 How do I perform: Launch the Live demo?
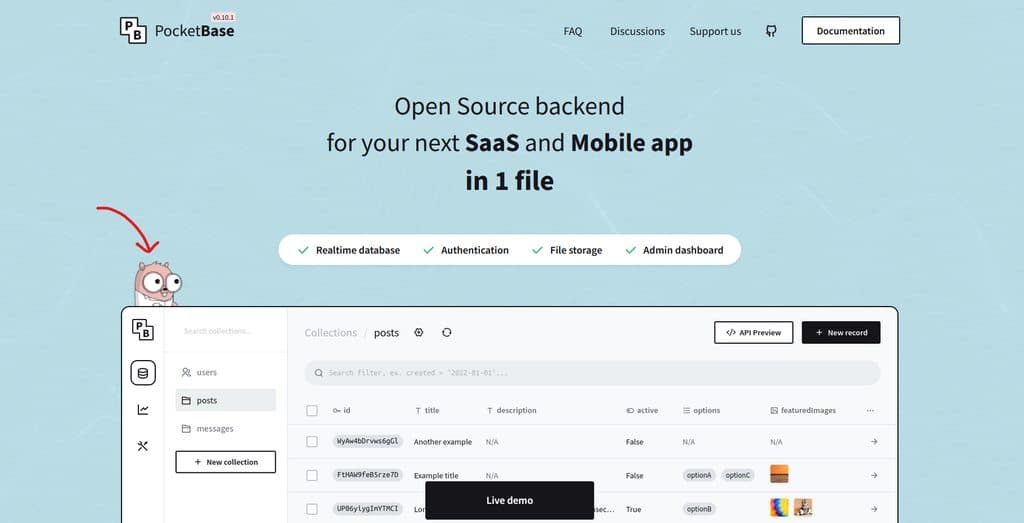(509, 500)
